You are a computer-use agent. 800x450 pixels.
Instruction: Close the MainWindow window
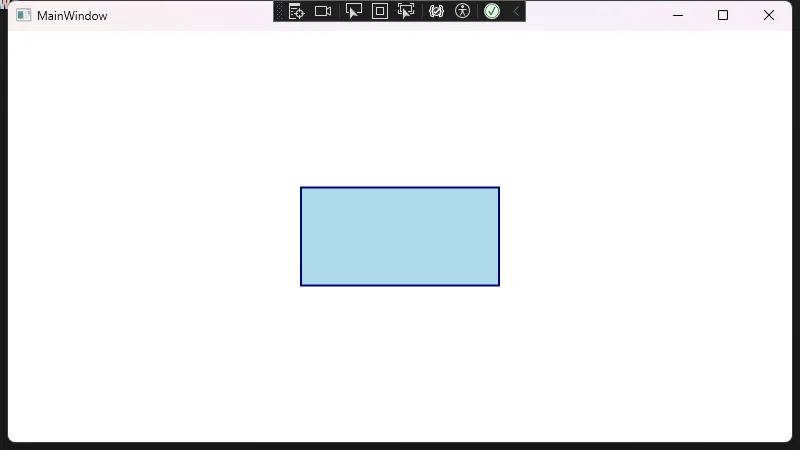pyautogui.click(x=768, y=15)
